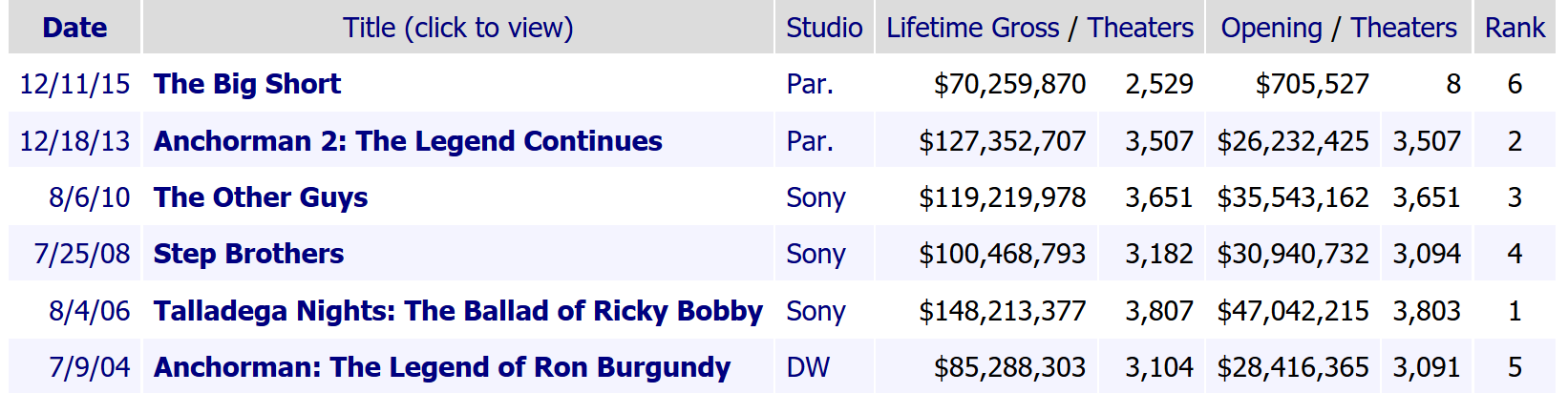Sort table by Studio header
This screenshot has height=393, width=1568.
coord(823,28)
